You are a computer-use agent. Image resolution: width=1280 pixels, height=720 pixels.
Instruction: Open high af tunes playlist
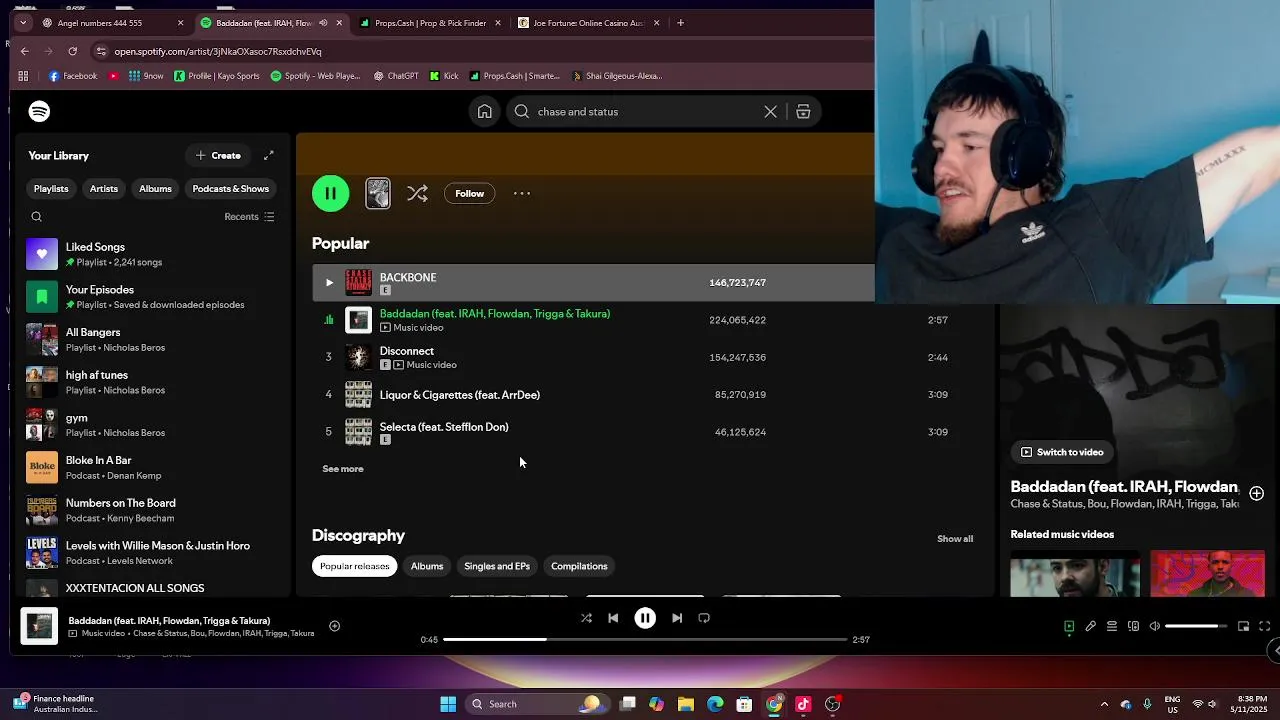tap(152, 382)
